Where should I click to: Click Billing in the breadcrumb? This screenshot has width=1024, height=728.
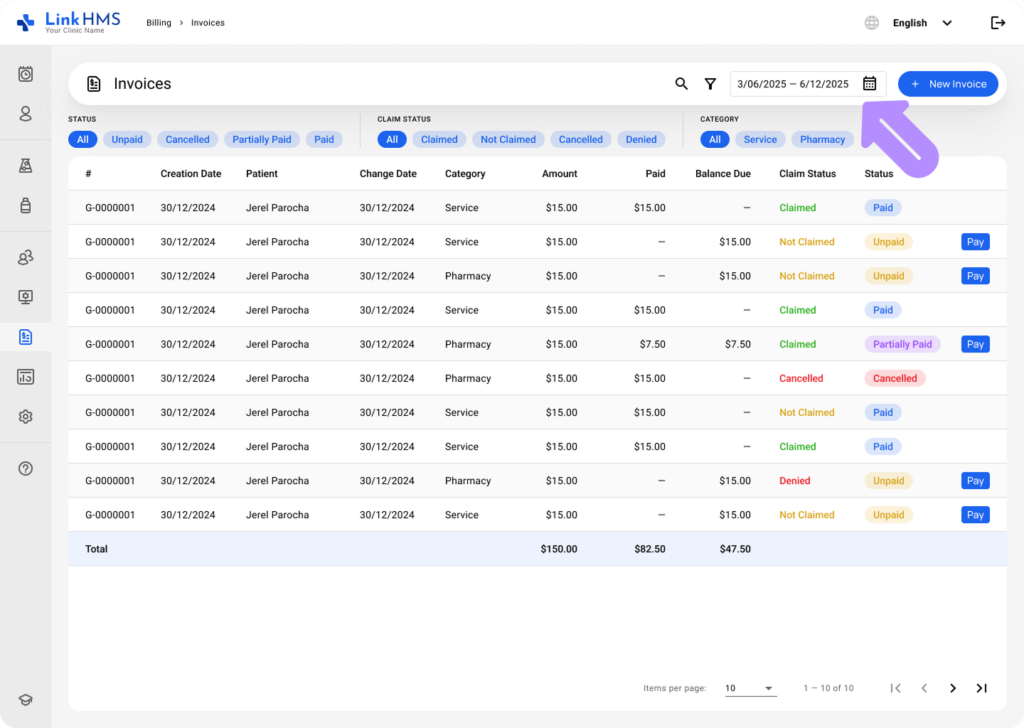pos(159,23)
